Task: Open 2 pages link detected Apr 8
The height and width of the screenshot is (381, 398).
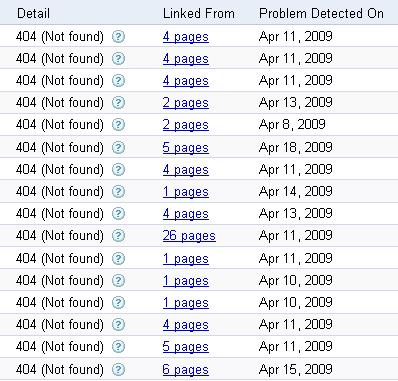Action: (186, 125)
